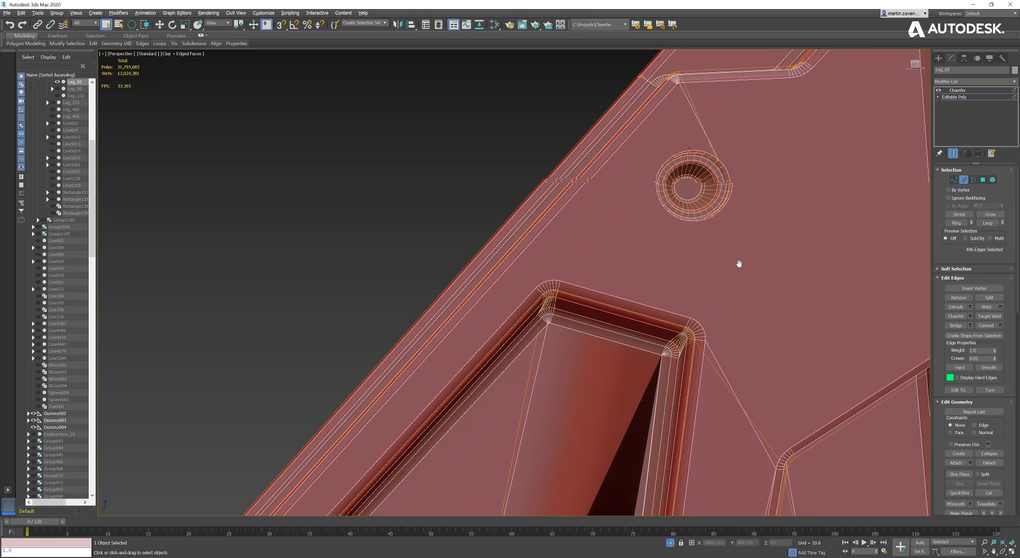The image size is (1020, 558).
Task: Switch to Polygon sub-object selection mode
Action: point(982,180)
